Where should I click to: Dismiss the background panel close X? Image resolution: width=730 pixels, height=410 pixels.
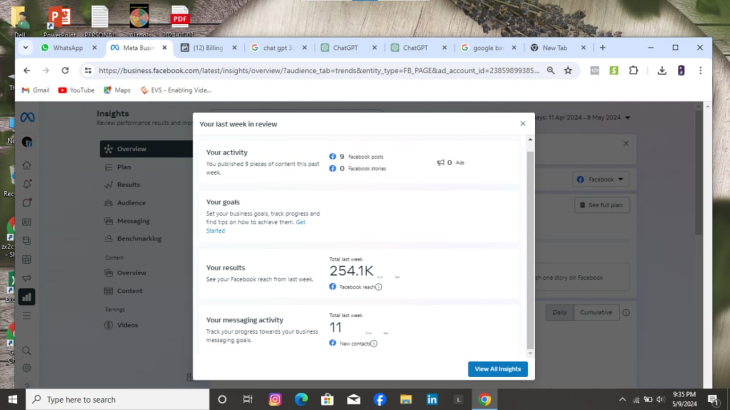(626, 143)
